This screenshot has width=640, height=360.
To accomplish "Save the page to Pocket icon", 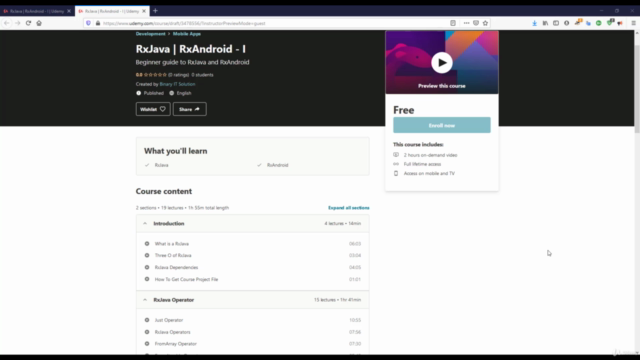I will pos(476,23).
